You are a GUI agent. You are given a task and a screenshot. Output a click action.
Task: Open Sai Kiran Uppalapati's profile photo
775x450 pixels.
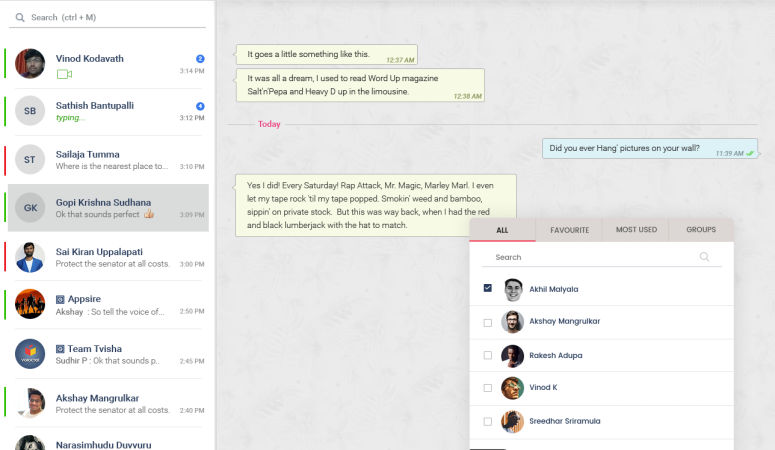[30, 257]
